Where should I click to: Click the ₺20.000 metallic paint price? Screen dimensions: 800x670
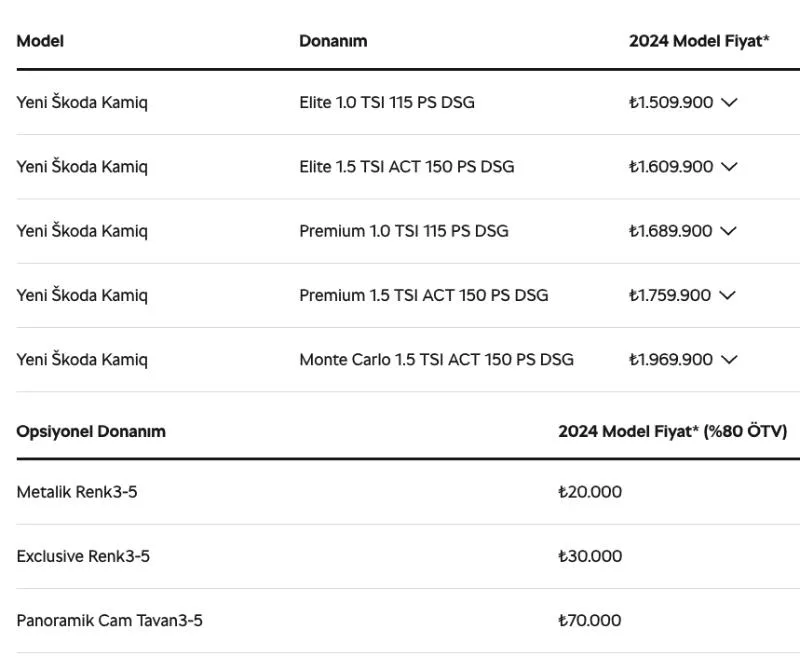pos(590,492)
